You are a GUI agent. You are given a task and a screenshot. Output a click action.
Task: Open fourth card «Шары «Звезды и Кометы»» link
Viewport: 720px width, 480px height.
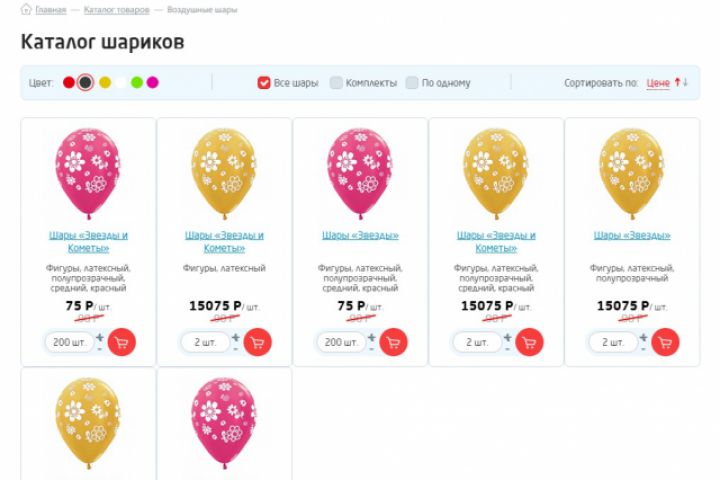coord(496,241)
